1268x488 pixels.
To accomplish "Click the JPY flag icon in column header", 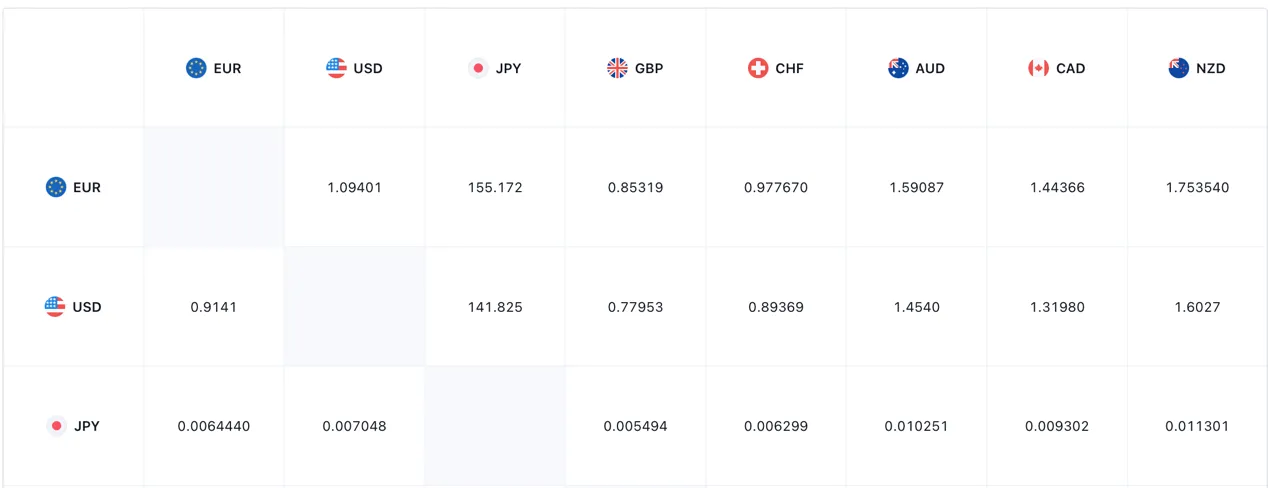I will click(478, 68).
